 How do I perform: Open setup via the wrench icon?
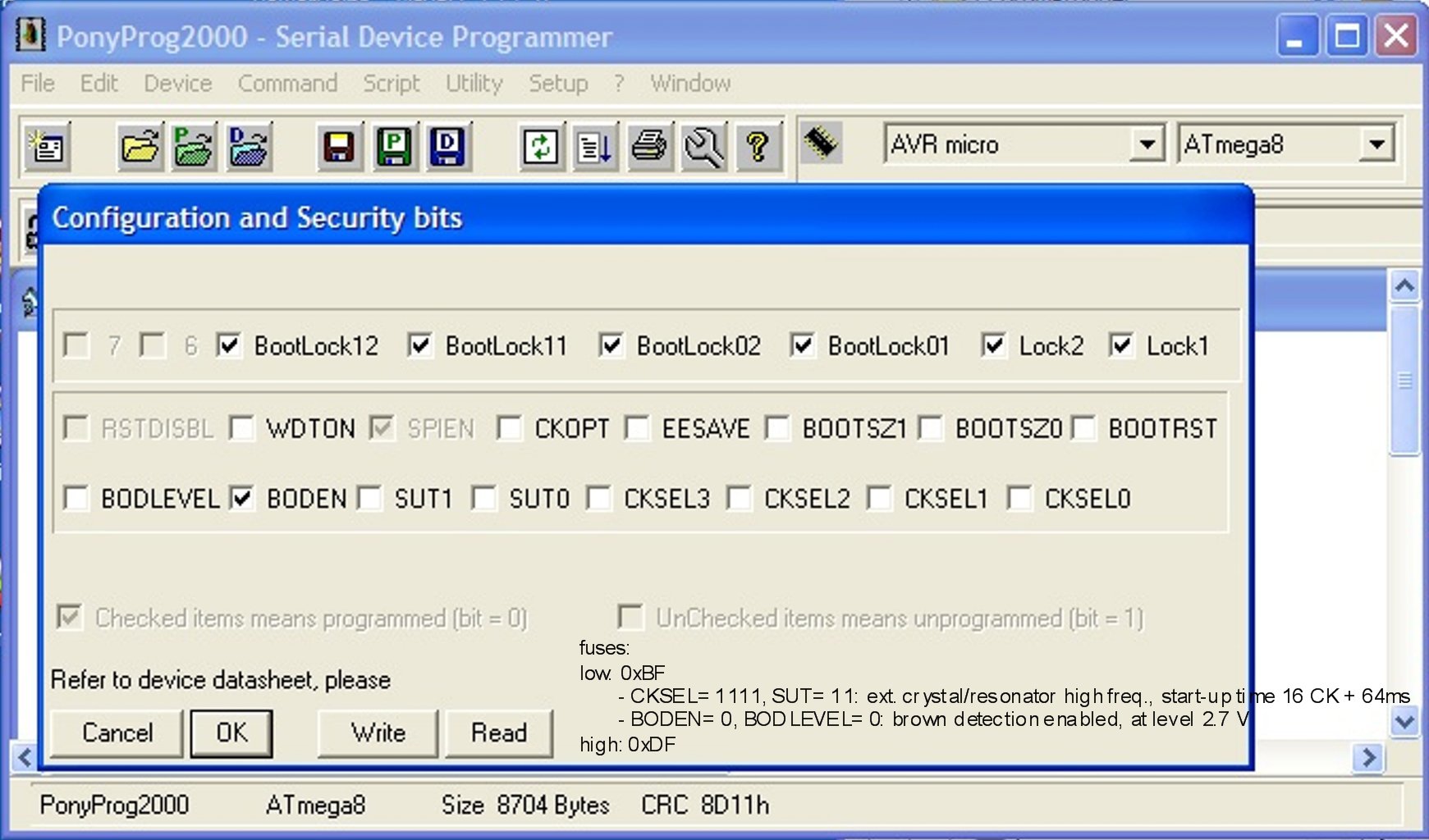pyautogui.click(x=703, y=148)
